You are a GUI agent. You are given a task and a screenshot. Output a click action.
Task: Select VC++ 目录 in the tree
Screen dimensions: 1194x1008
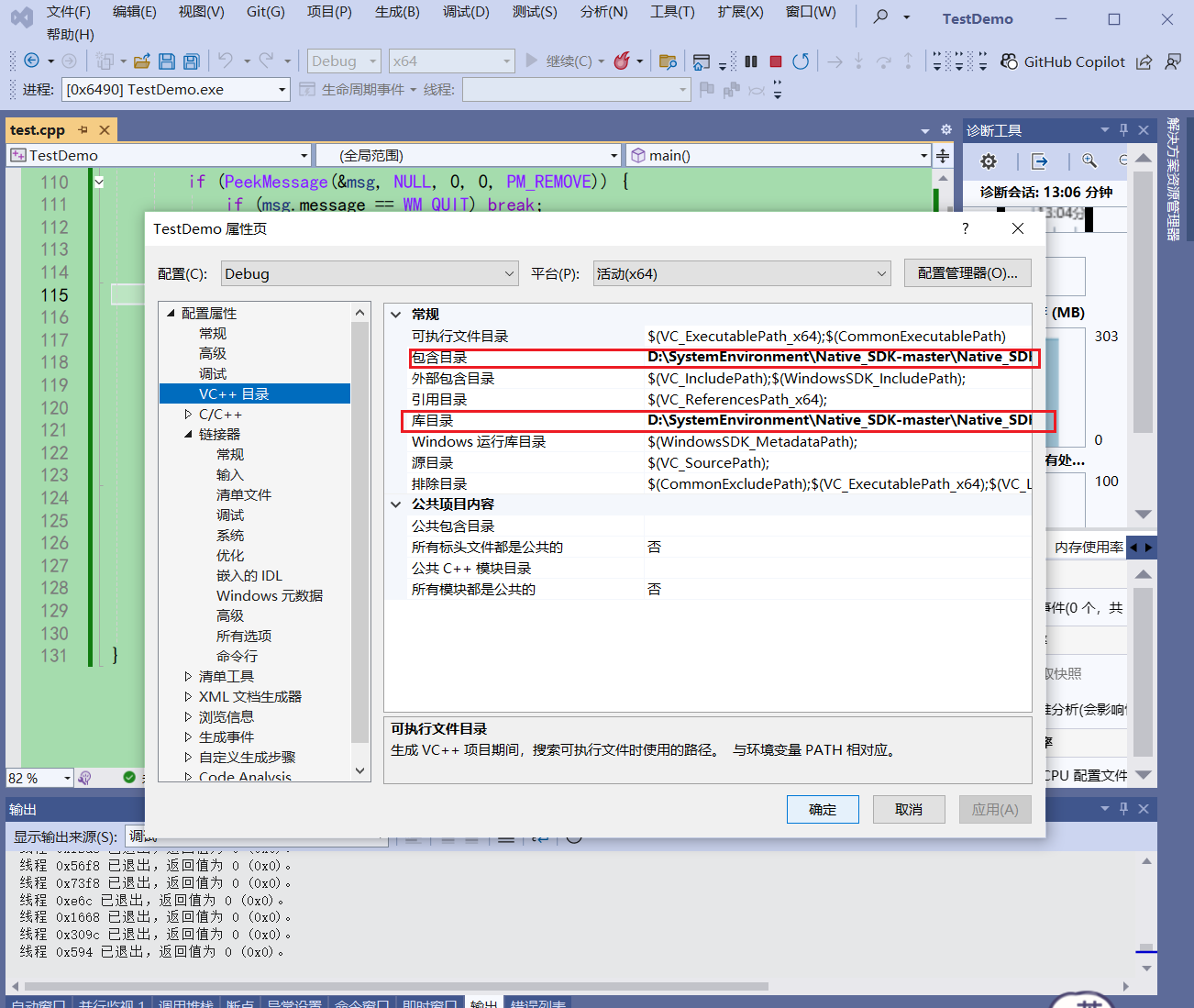click(x=255, y=394)
